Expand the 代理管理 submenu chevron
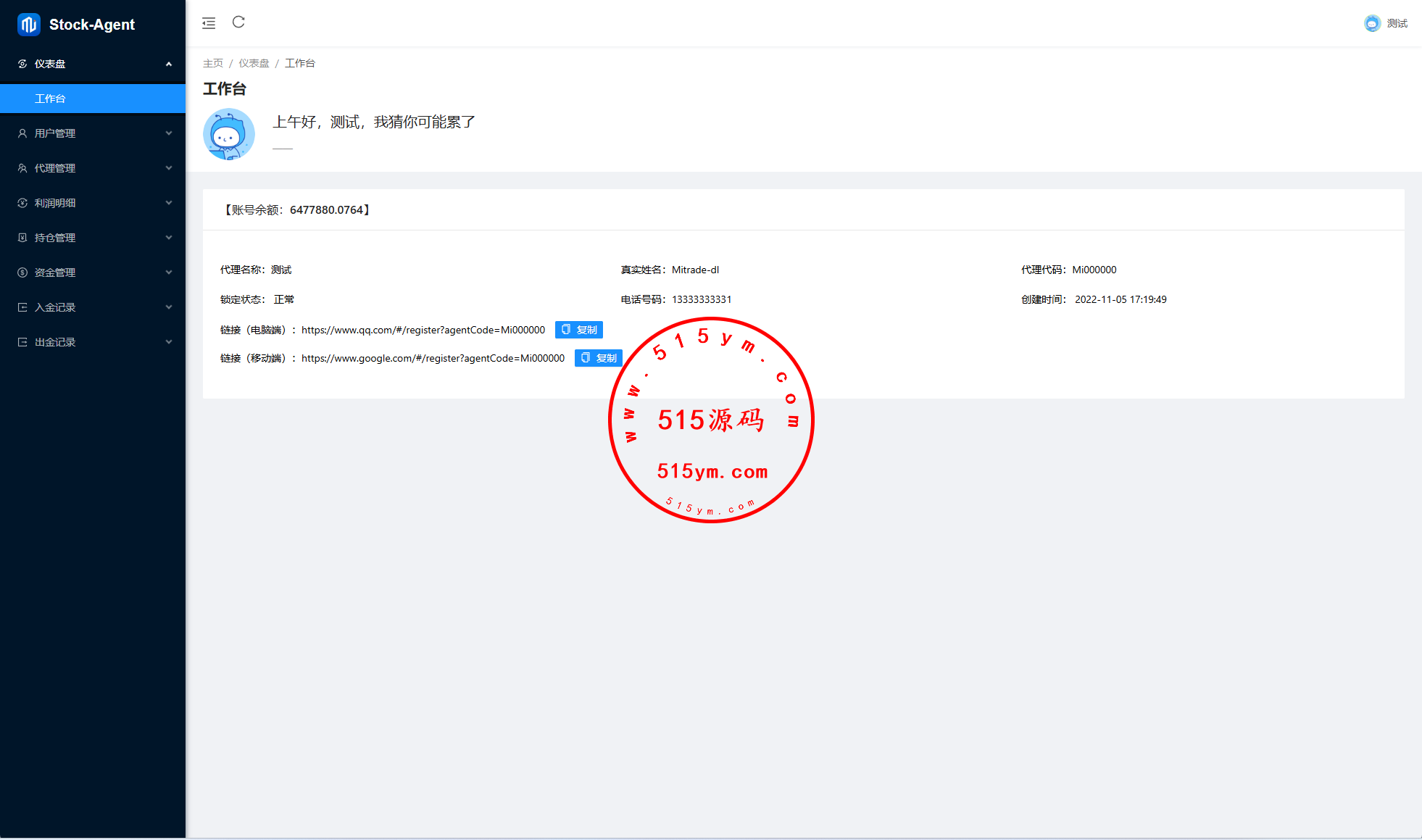This screenshot has height=840, width=1422. (x=169, y=168)
